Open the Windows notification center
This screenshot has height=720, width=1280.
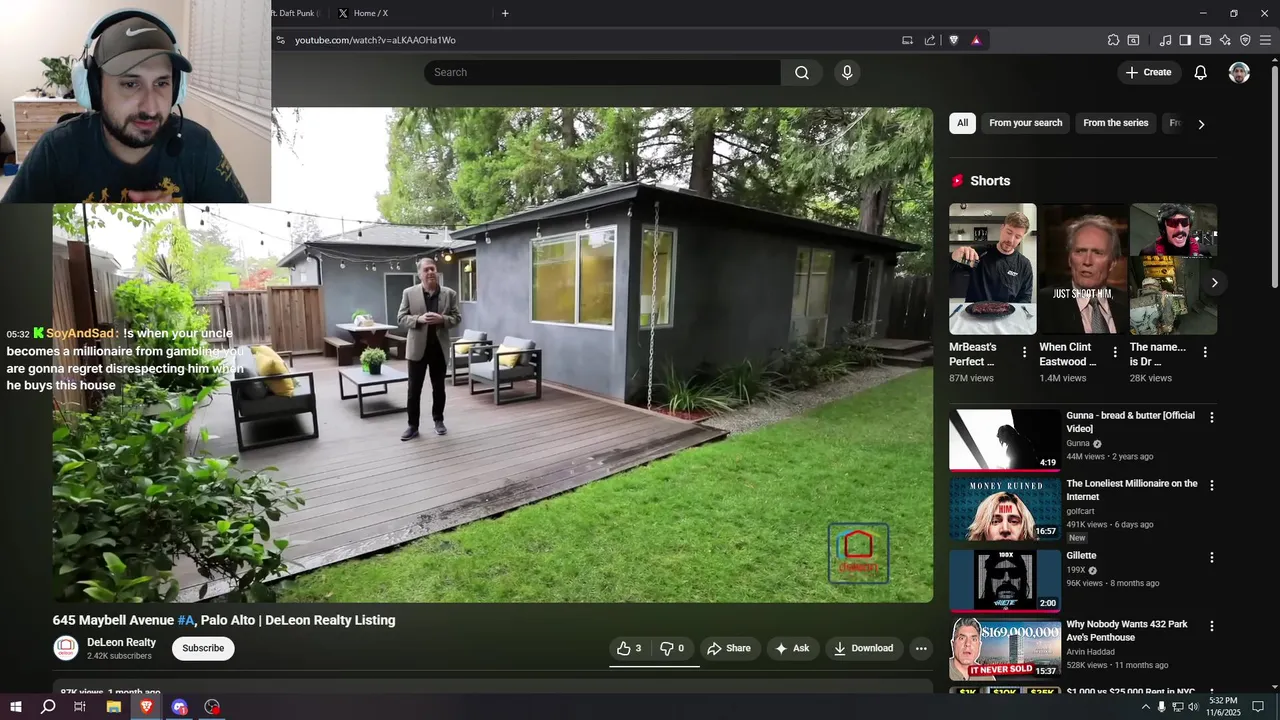1258,707
